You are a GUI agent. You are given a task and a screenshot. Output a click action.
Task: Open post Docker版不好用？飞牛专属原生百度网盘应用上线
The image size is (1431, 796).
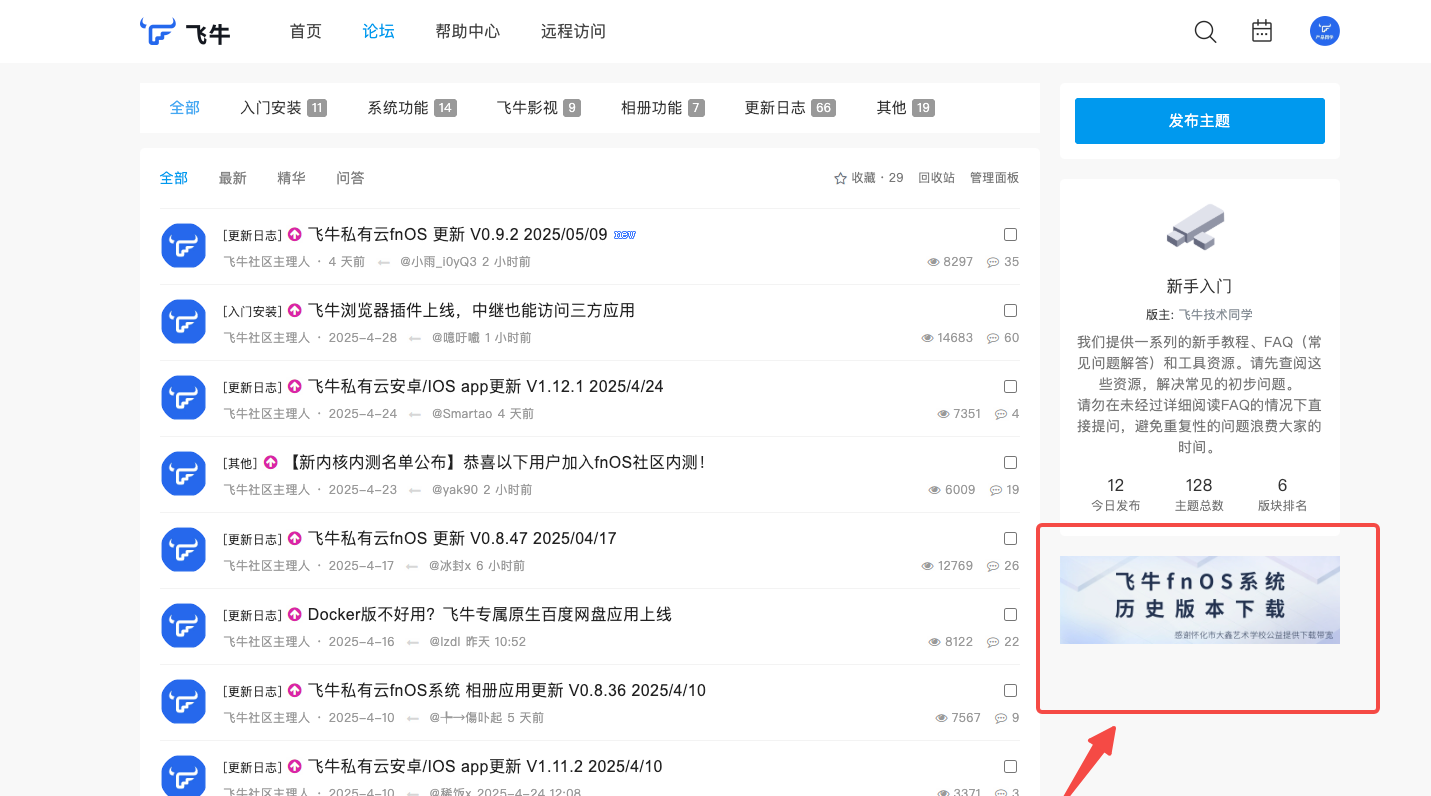pyautogui.click(x=490, y=615)
